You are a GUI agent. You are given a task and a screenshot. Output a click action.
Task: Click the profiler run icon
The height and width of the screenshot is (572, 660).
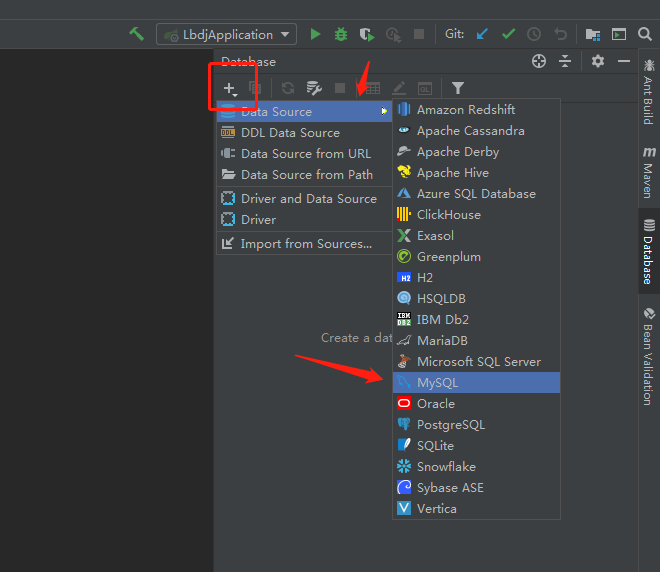pos(393,35)
